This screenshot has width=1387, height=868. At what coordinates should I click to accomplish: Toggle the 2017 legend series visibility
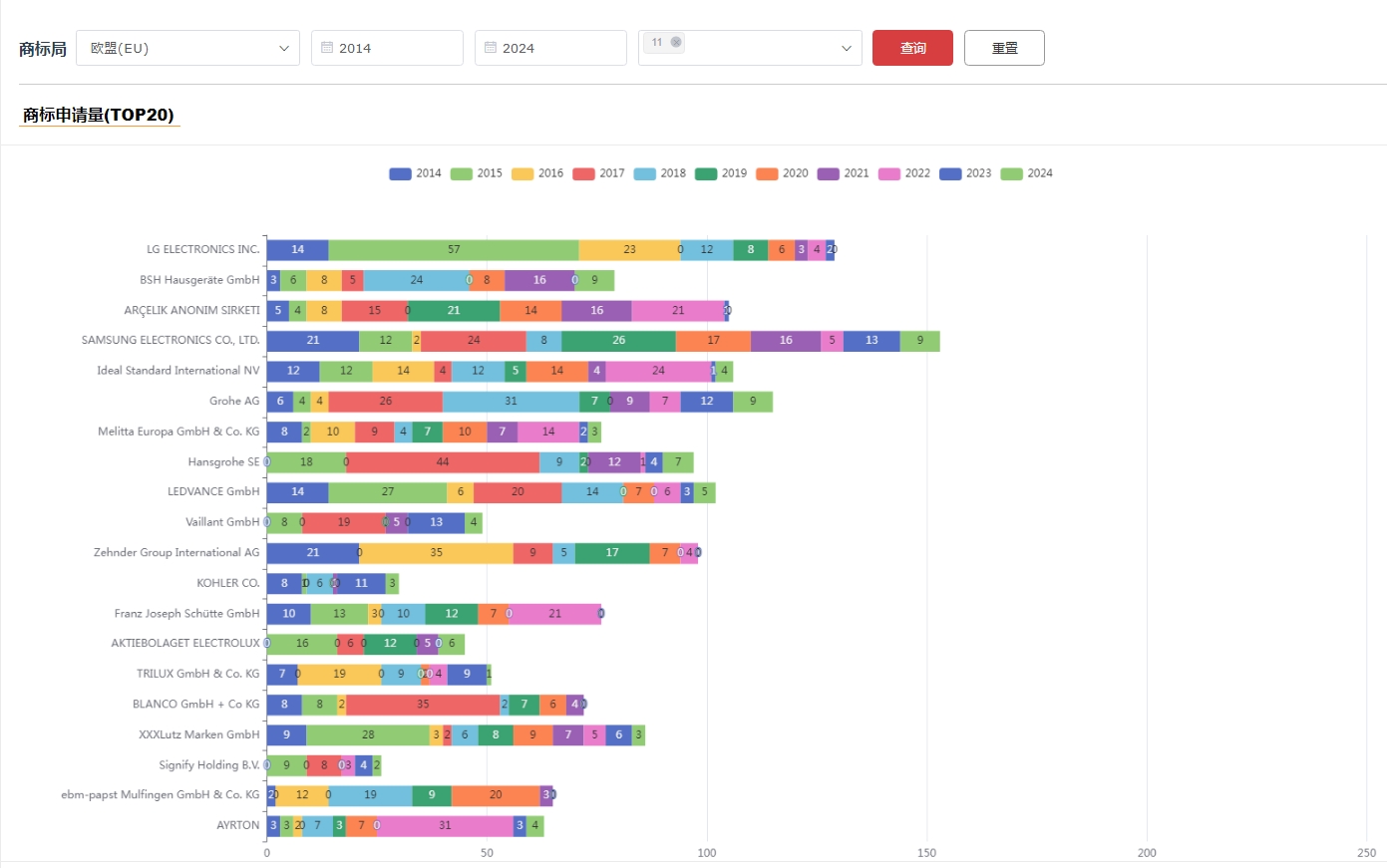[x=598, y=173]
